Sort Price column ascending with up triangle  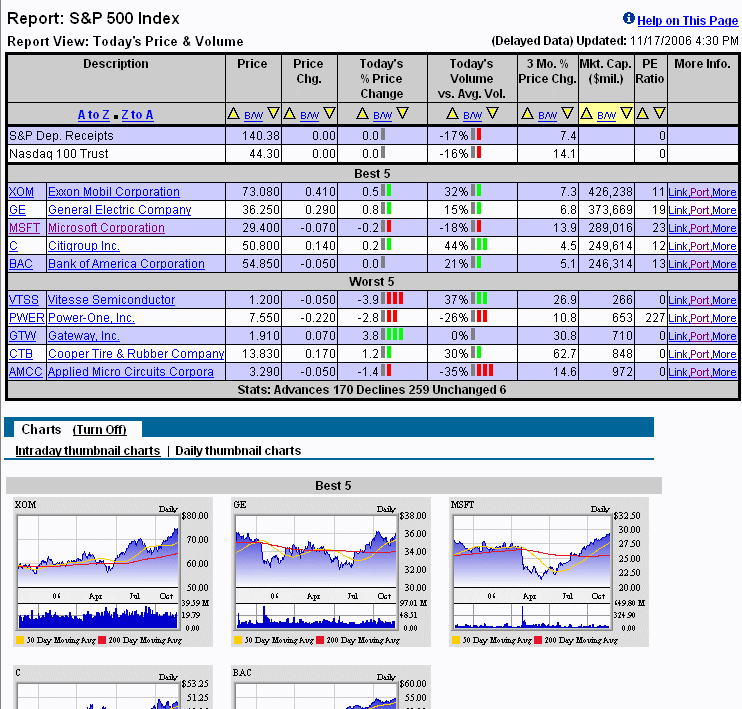pyautogui.click(x=233, y=114)
